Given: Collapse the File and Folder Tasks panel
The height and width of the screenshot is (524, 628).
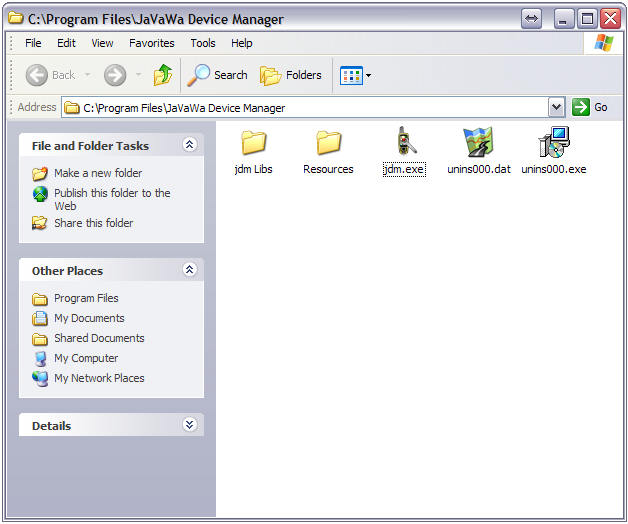Looking at the screenshot, I should point(190,145).
